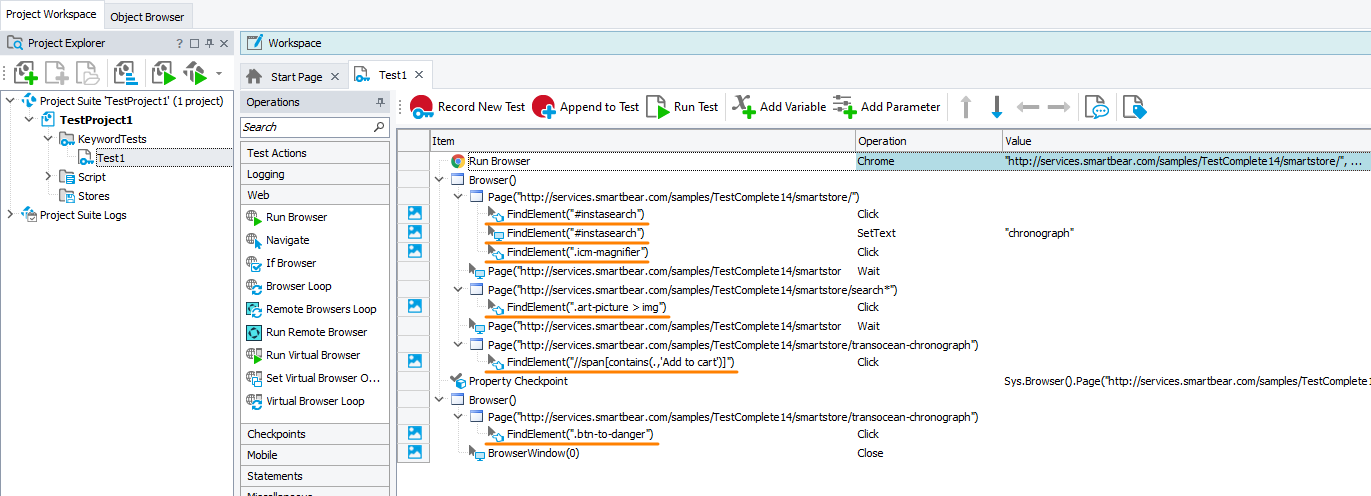Click the Operations search field
1371x496 pixels.
[x=306, y=127]
